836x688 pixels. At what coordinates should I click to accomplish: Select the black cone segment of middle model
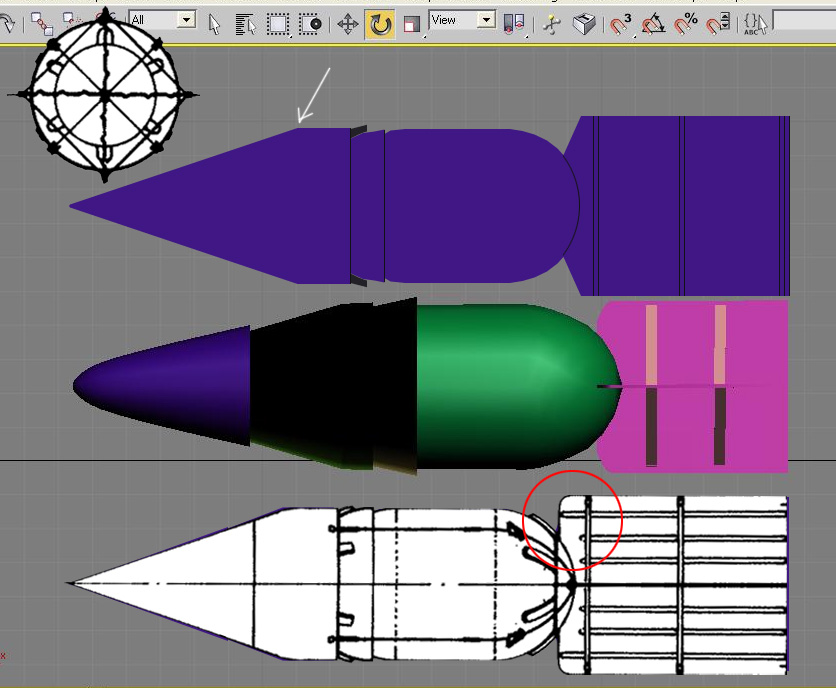click(333, 386)
